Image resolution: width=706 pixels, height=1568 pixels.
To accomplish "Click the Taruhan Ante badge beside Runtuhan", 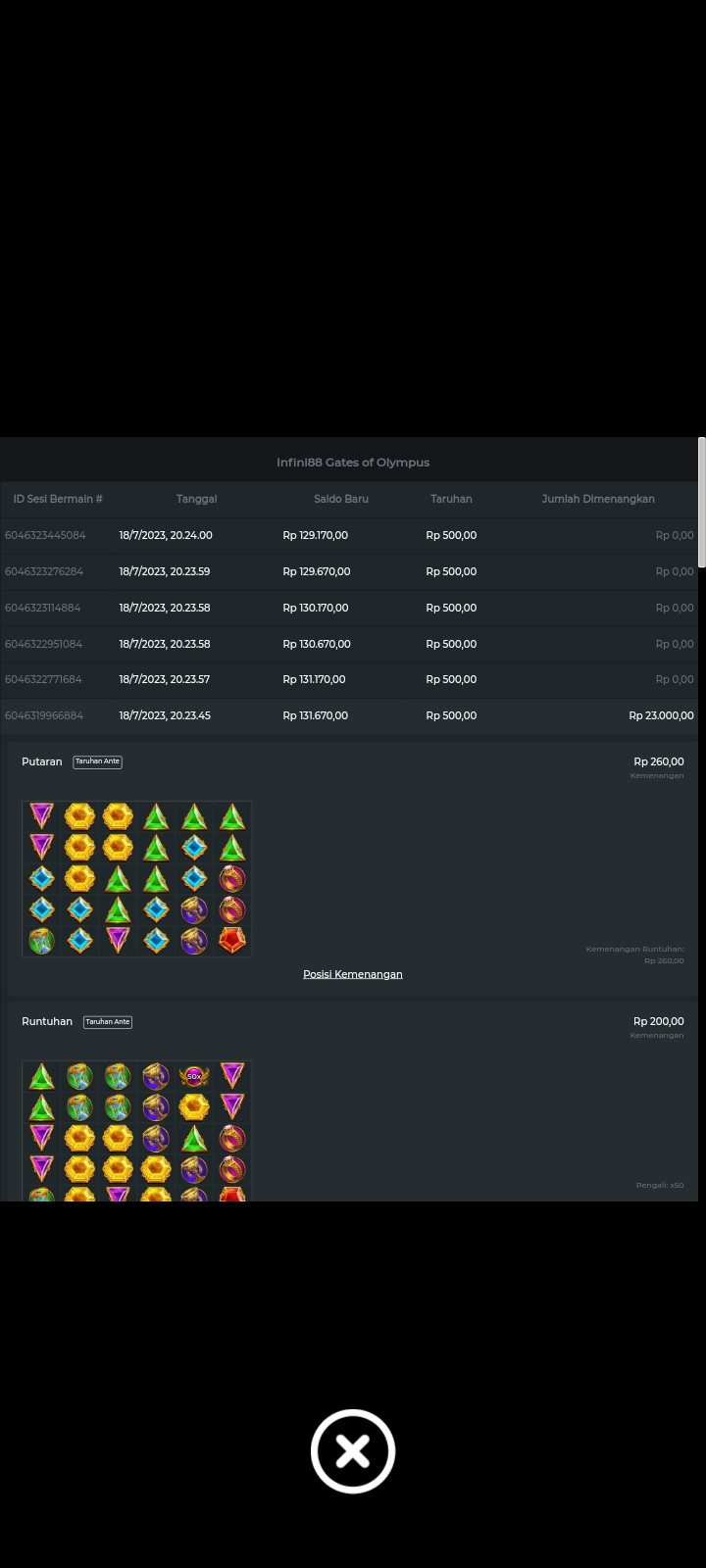I will click(x=108, y=1021).
